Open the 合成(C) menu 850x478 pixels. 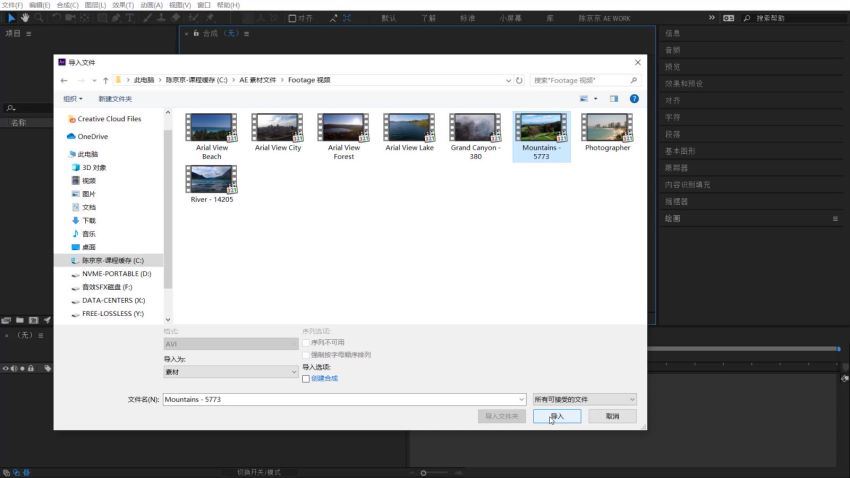67,5
